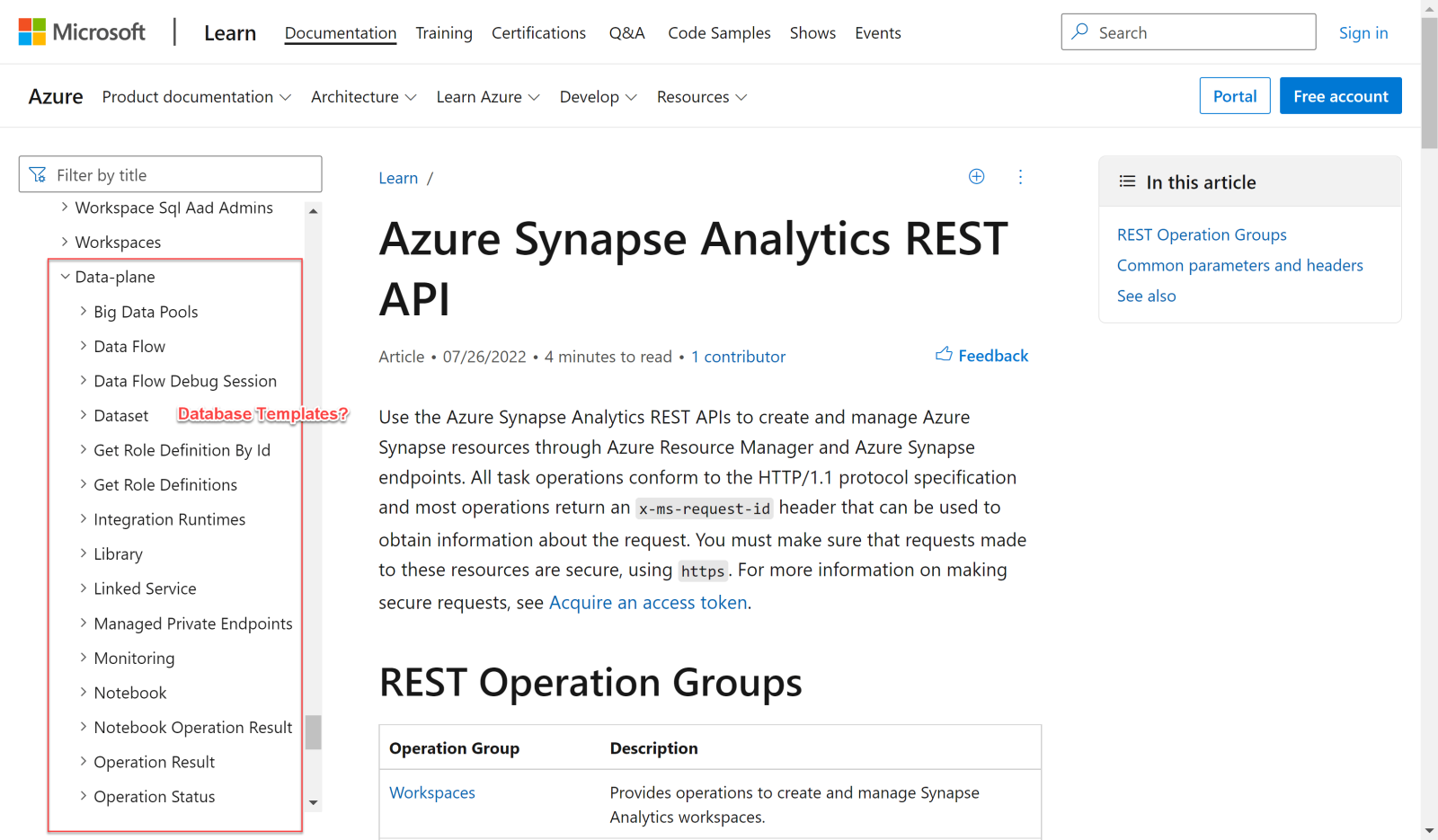Go to Training in top navigation
1438x840 pixels.
[x=444, y=33]
